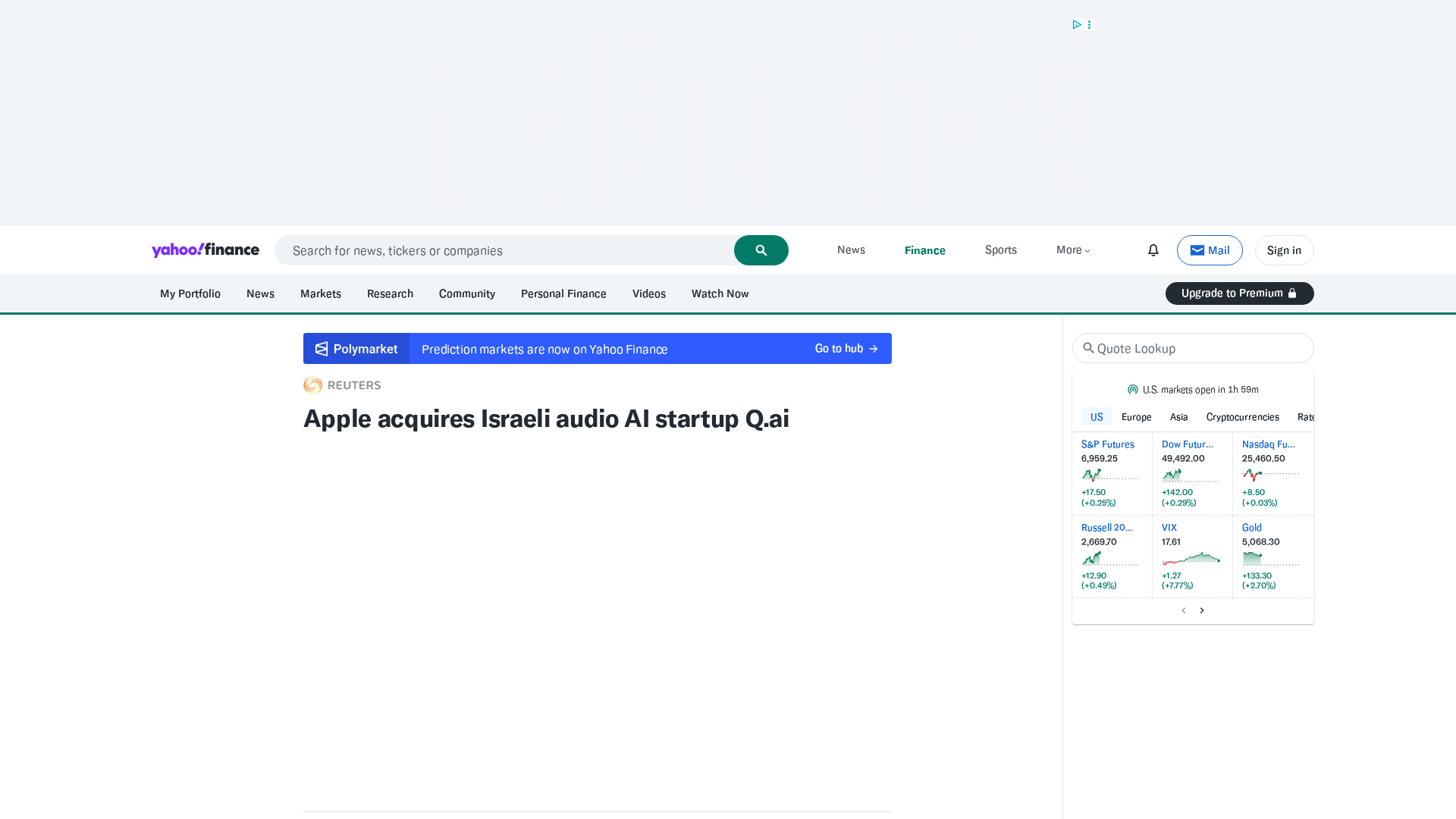
Task: Switch to the Europe markets tab
Action: (1136, 417)
